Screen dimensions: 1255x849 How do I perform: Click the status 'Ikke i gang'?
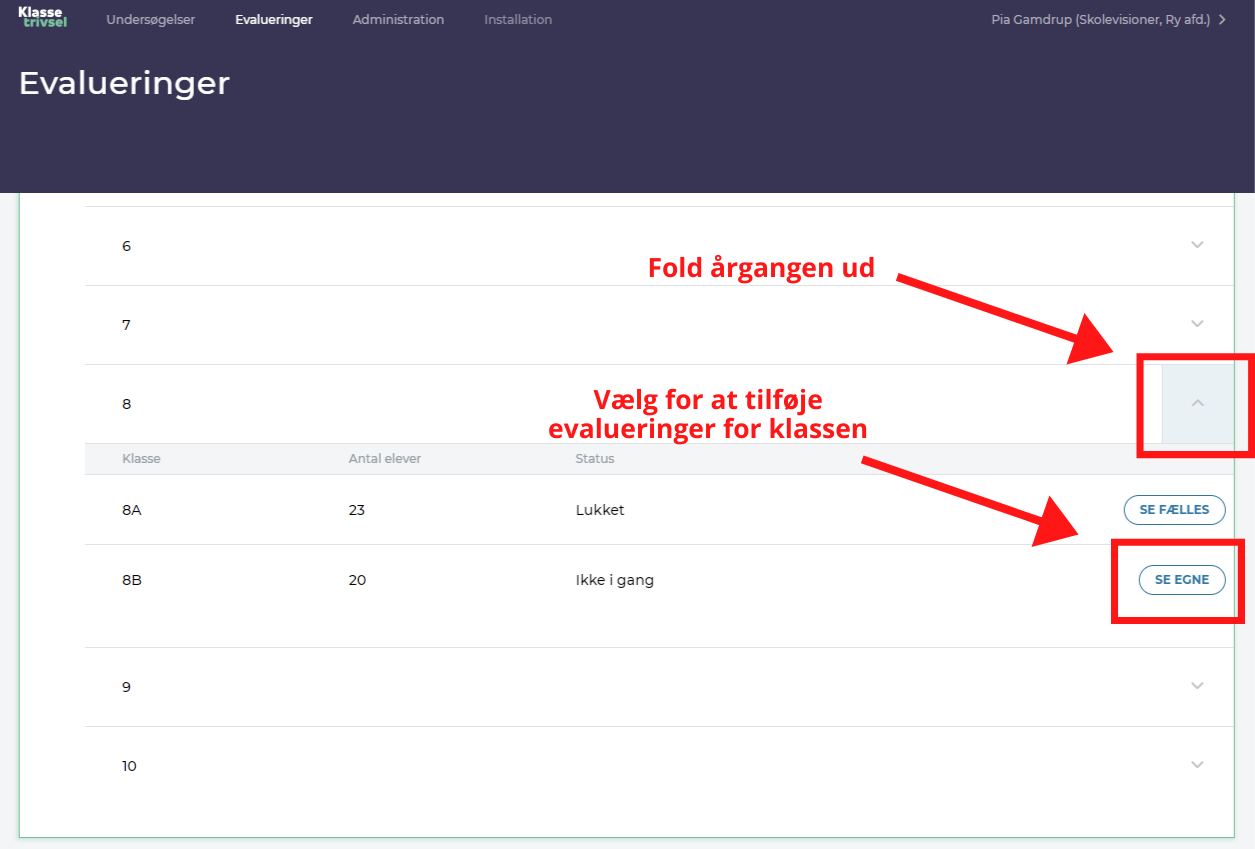(x=615, y=580)
